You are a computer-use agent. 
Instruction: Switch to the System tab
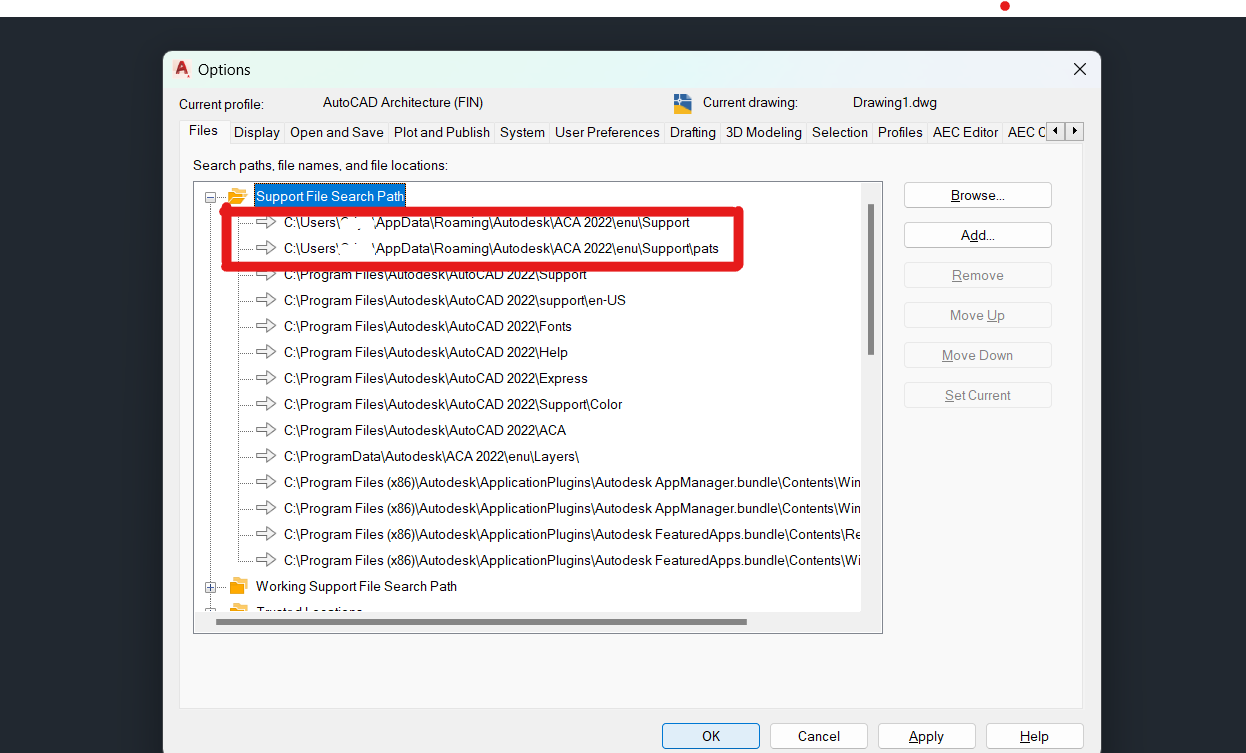(522, 132)
